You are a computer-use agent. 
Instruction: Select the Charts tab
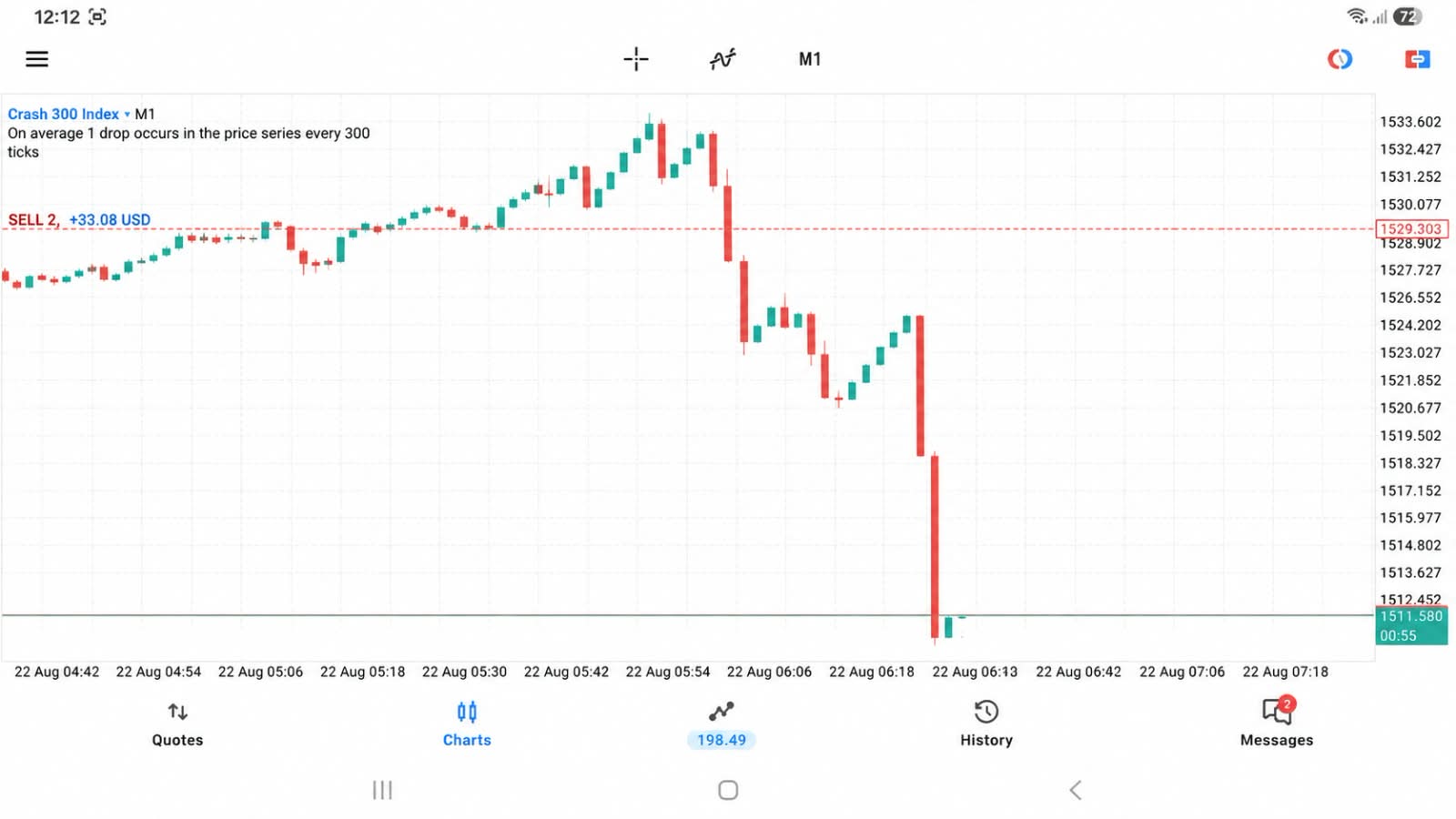pos(467,724)
